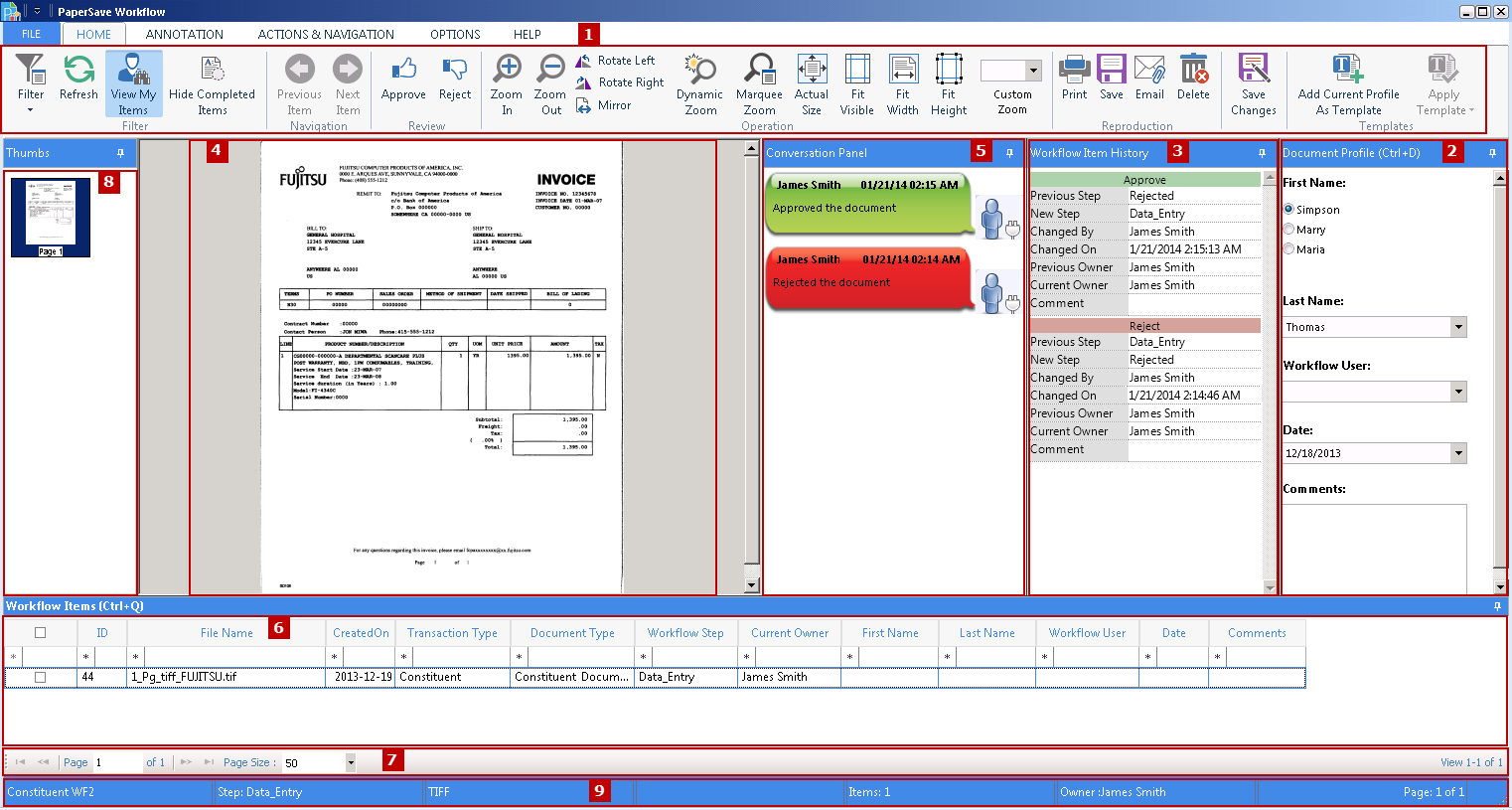
Task: Expand the Last Name dropdown
Action: pyautogui.click(x=1458, y=327)
